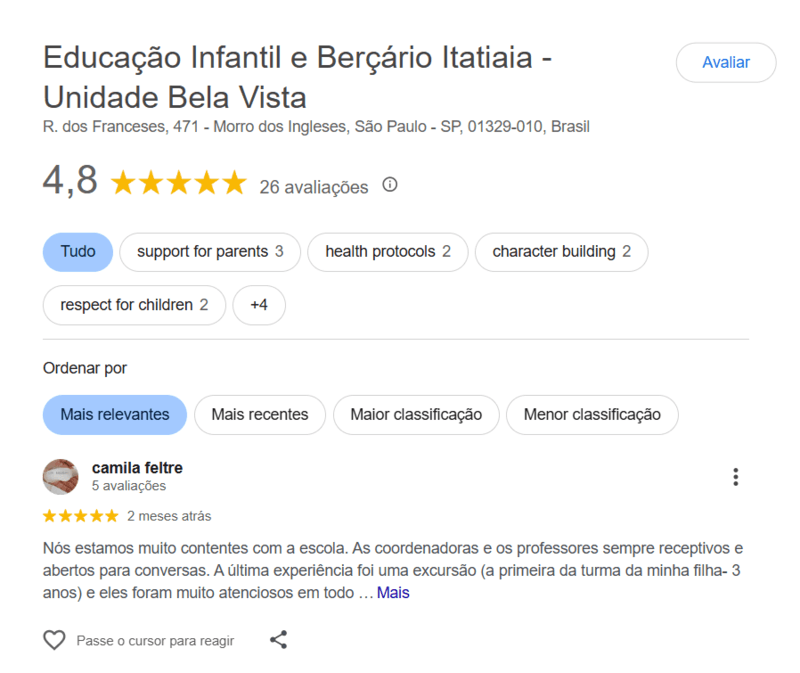The height and width of the screenshot is (673, 800).
Task: Click the five-star rating beside 4,8
Action: pyautogui.click(x=179, y=183)
